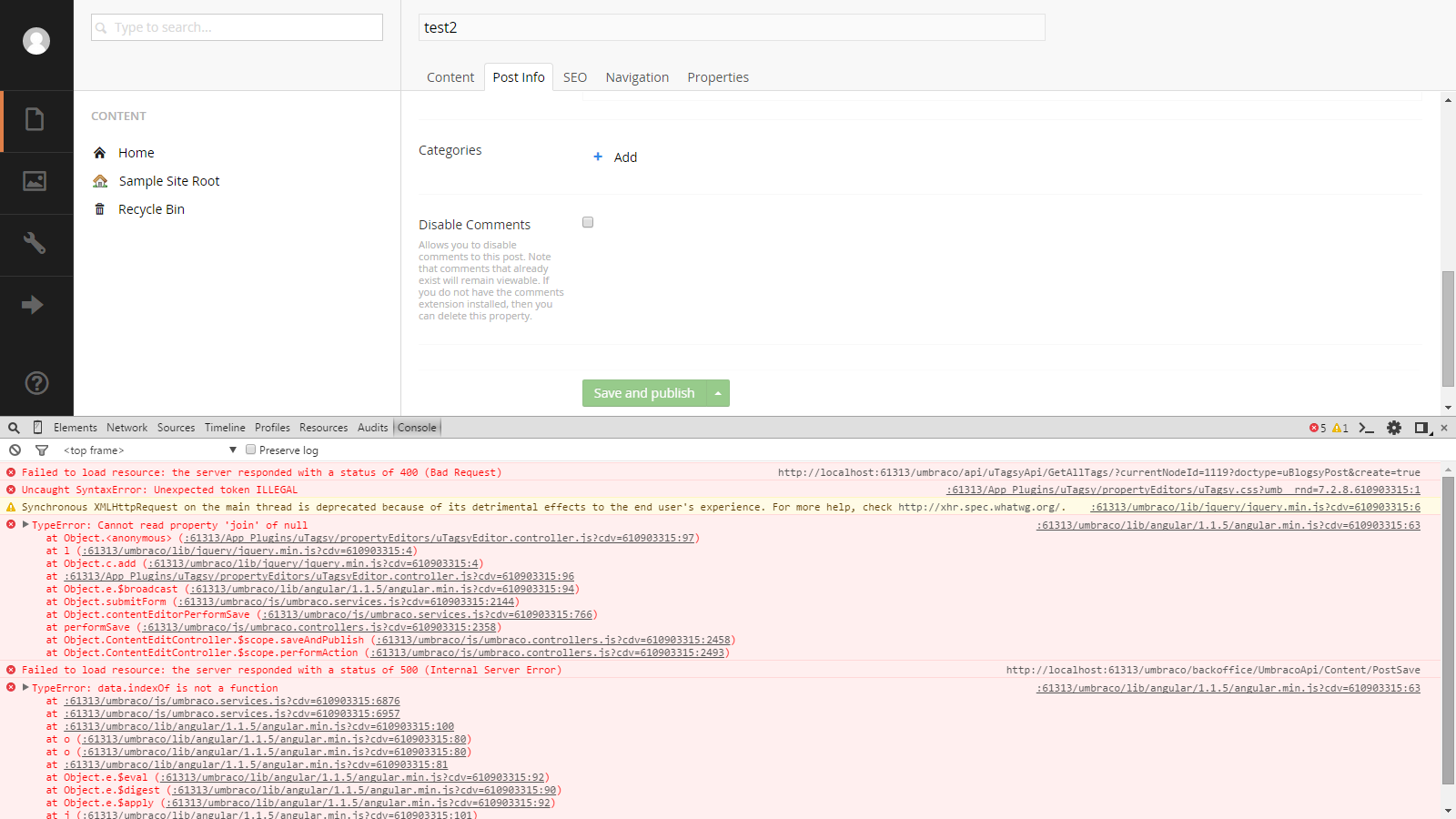Open the DevTools Sources tab

[x=176, y=428]
